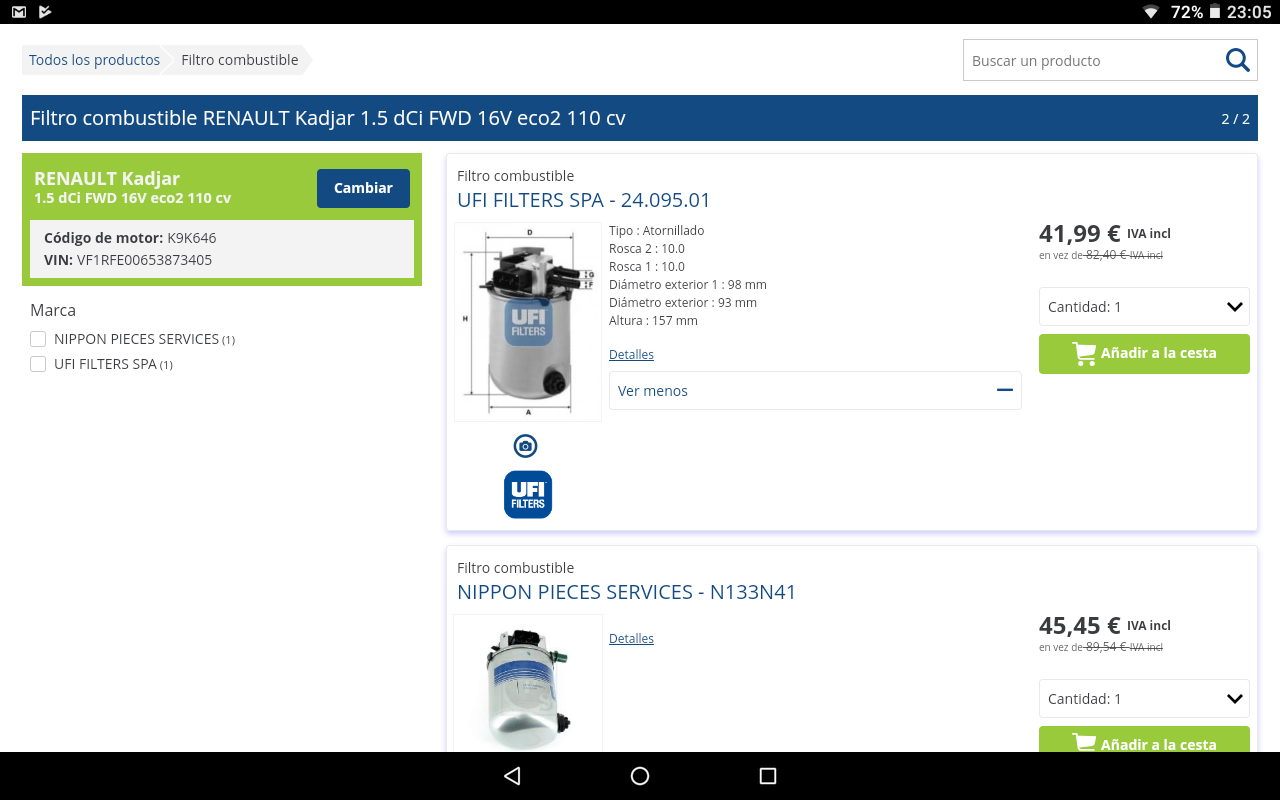The image size is (1280, 800).
Task: Click Diámetro exterior 1 : 98 mm
Action: pos(688,285)
